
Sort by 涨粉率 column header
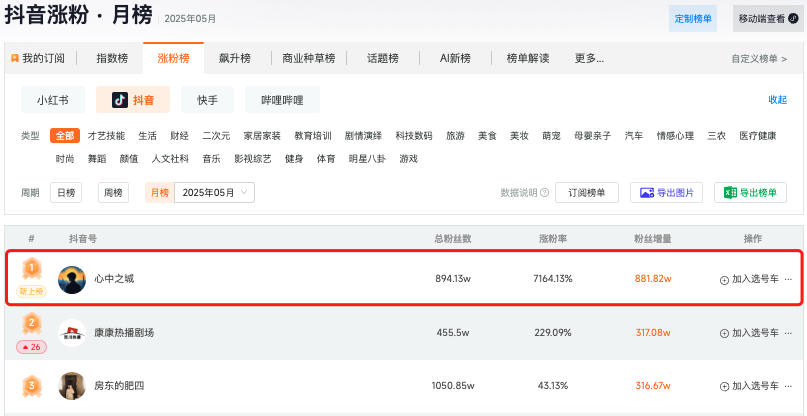[553, 238]
